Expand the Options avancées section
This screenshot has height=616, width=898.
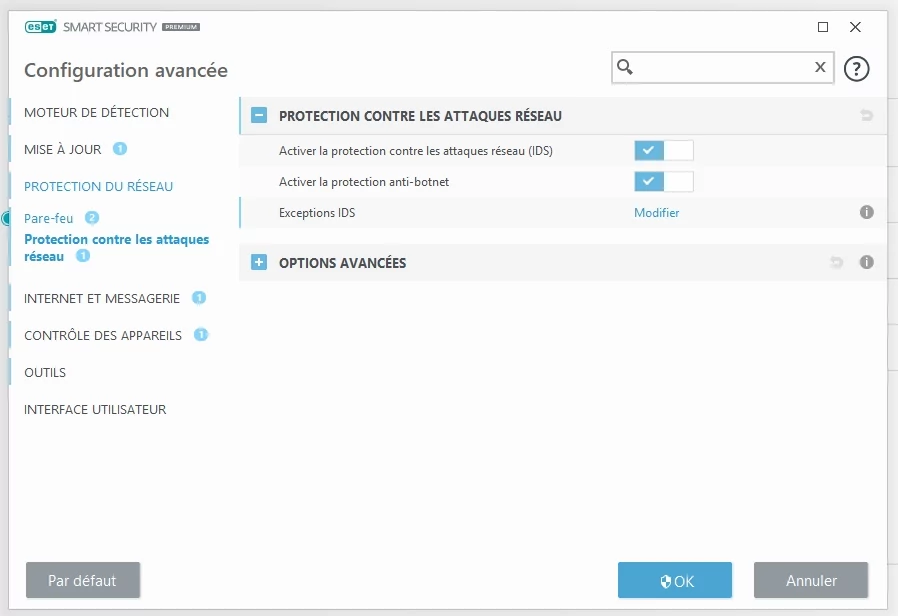[x=259, y=262]
